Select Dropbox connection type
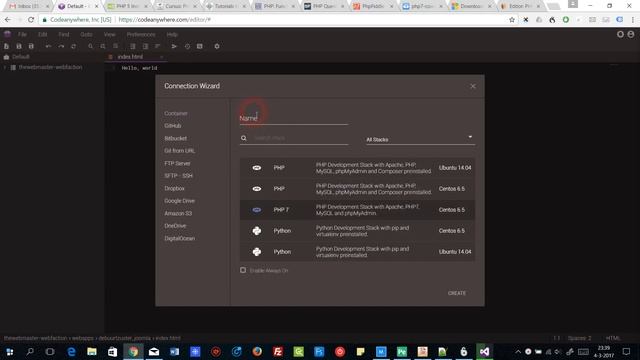The image size is (640, 360). pyautogui.click(x=174, y=188)
